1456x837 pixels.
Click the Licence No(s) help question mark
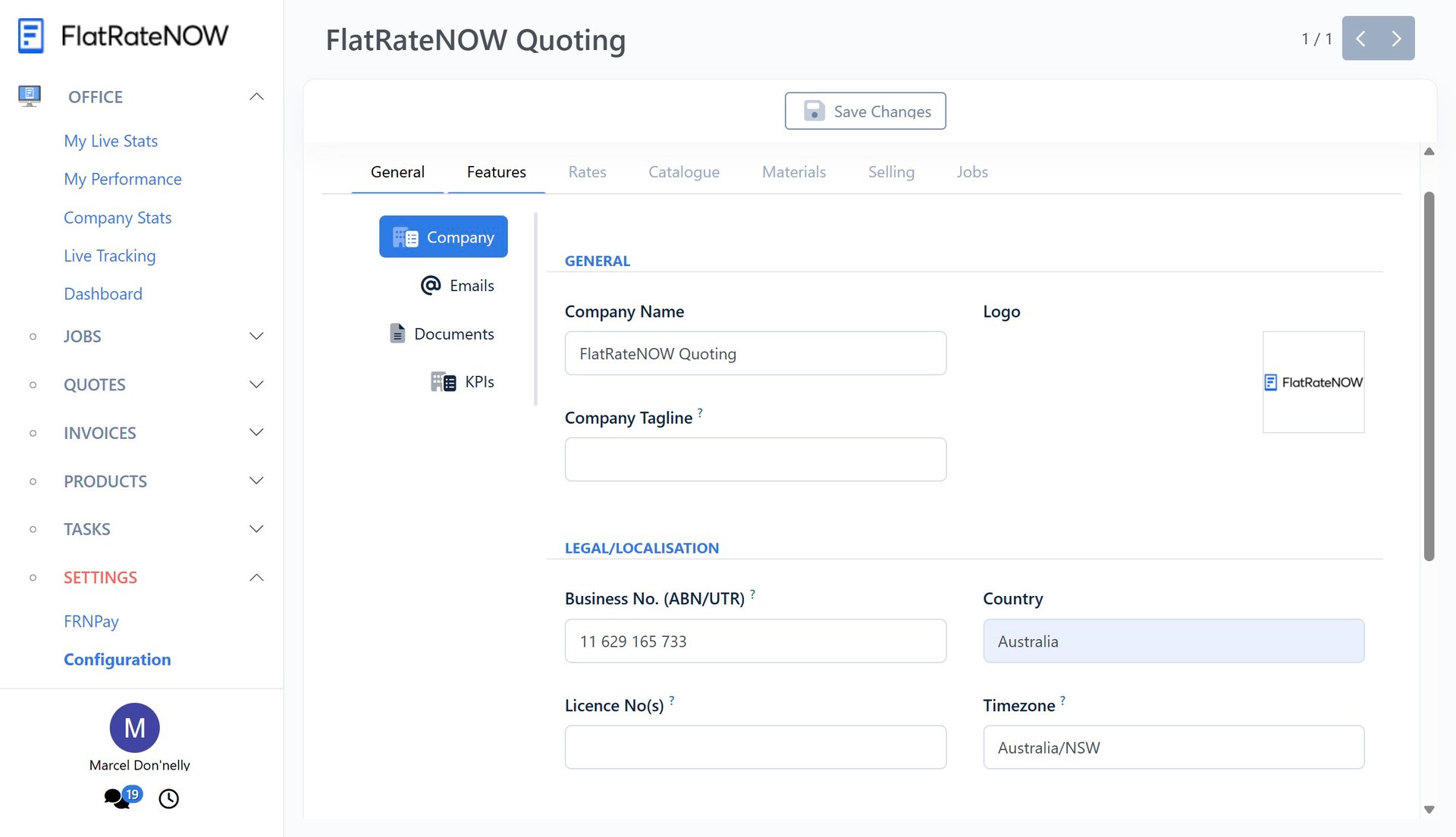pyautogui.click(x=672, y=701)
